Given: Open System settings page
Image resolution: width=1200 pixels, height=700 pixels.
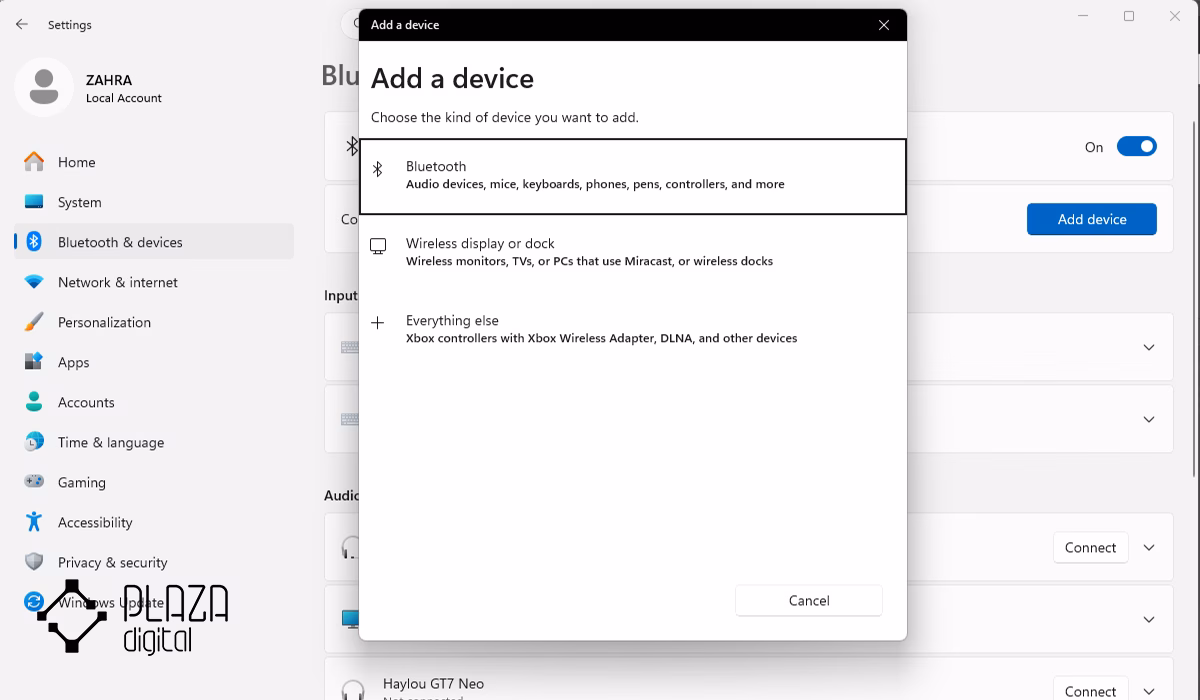Looking at the screenshot, I should pos(154,202).
